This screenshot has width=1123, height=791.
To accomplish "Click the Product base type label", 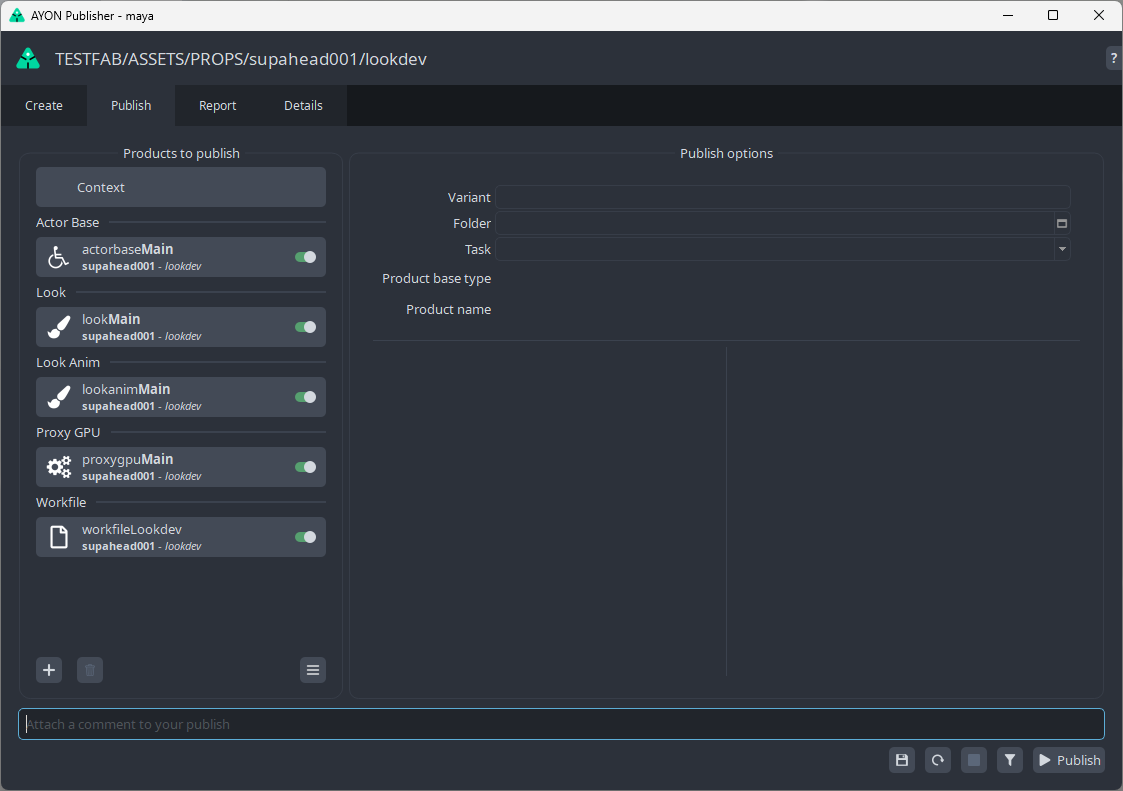I will [436, 279].
